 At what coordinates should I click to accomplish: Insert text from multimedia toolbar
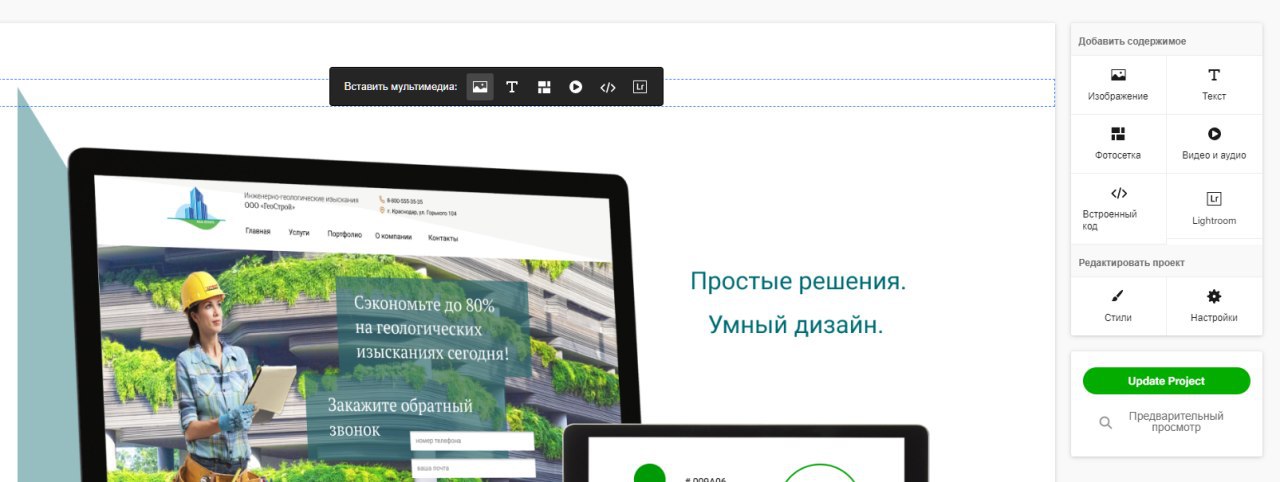click(x=512, y=87)
